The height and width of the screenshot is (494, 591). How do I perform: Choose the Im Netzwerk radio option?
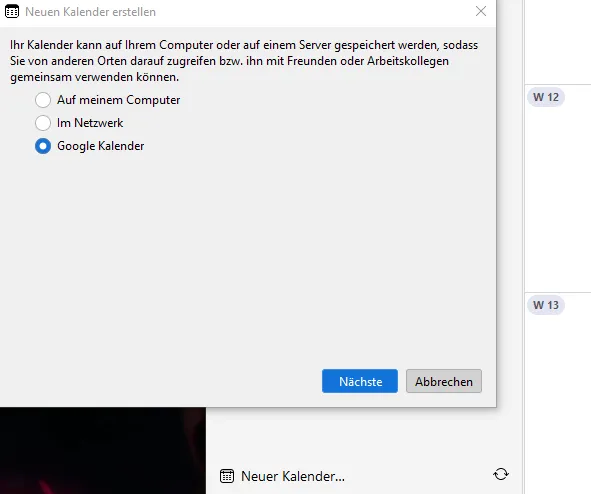(43, 123)
